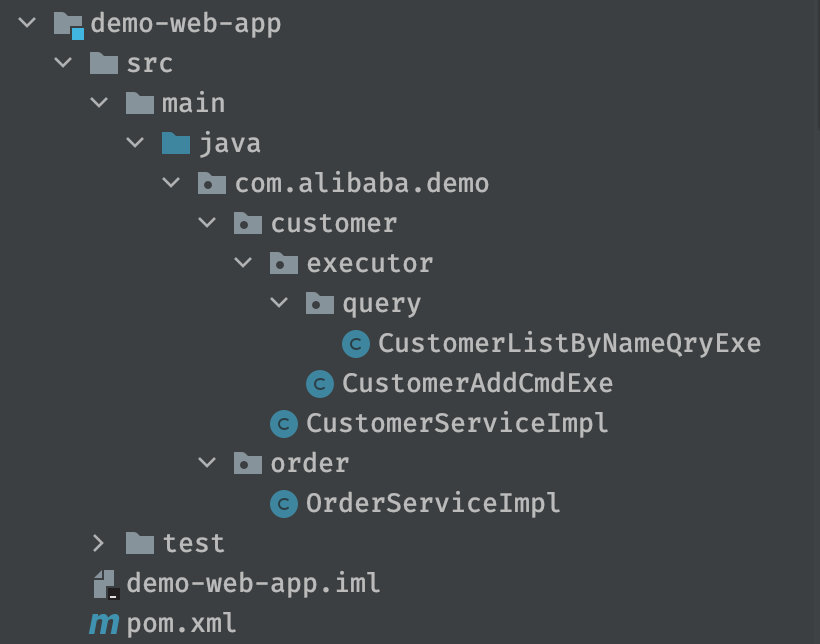Collapse the com.alibaba.demo package
820x644 pixels.
(x=171, y=183)
